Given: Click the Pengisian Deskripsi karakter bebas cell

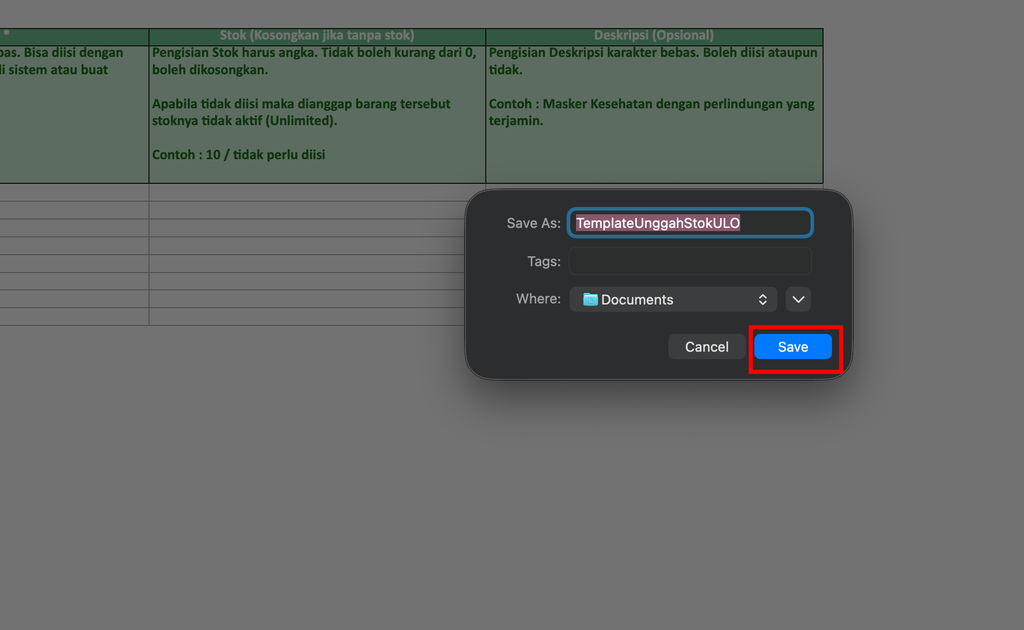Looking at the screenshot, I should [654, 114].
